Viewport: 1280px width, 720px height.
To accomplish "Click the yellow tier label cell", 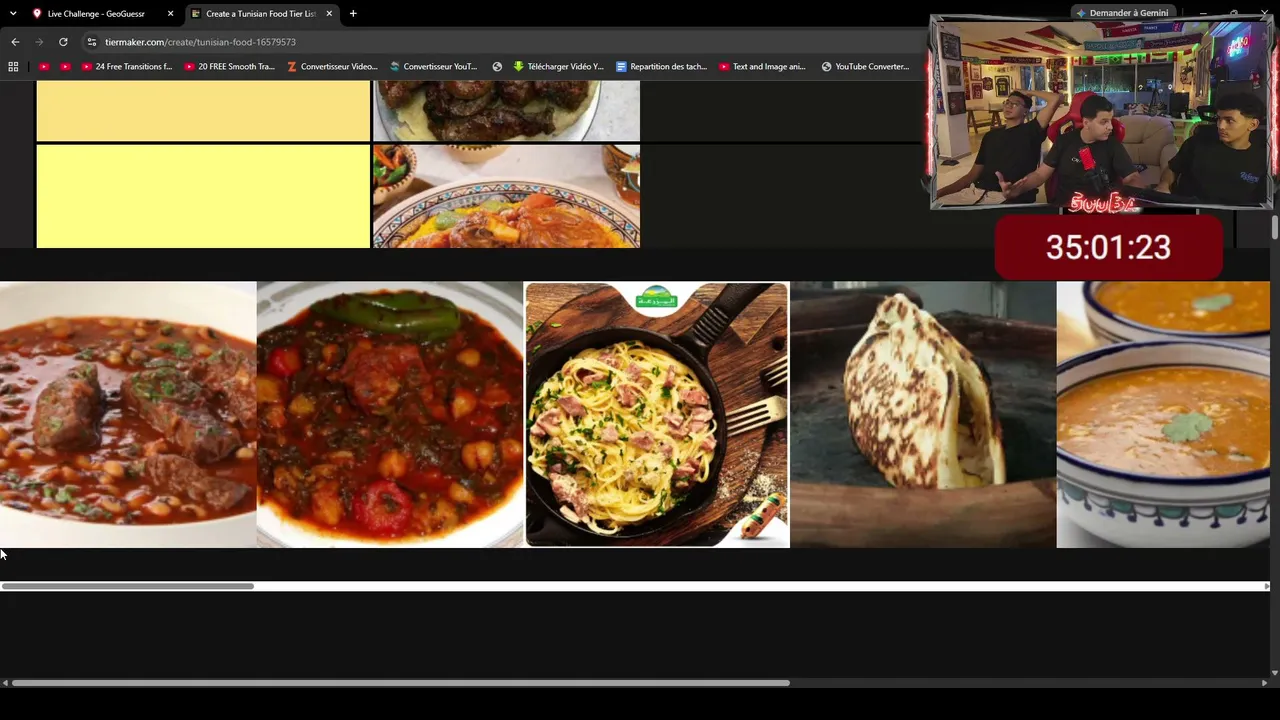I will [x=203, y=196].
